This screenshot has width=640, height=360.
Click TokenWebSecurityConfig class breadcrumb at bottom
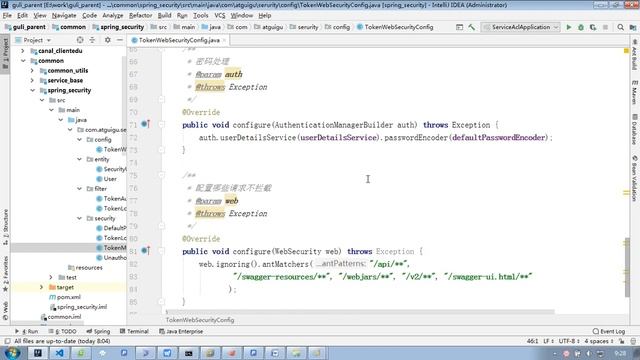pos(200,320)
